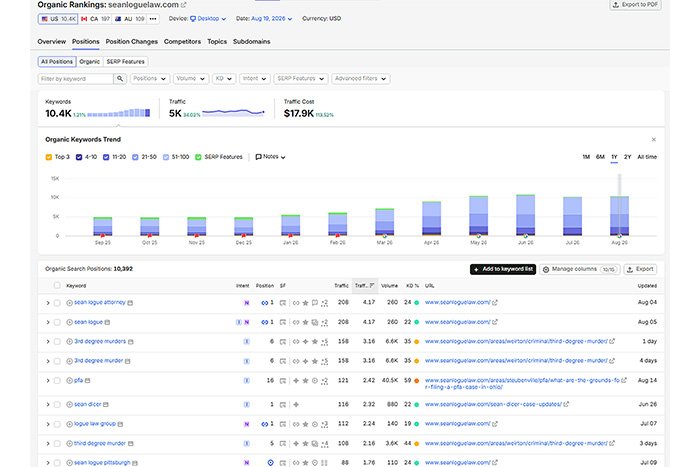Expand the '3rd degree murders' keyword row
The image size is (700, 467).
tap(48, 342)
